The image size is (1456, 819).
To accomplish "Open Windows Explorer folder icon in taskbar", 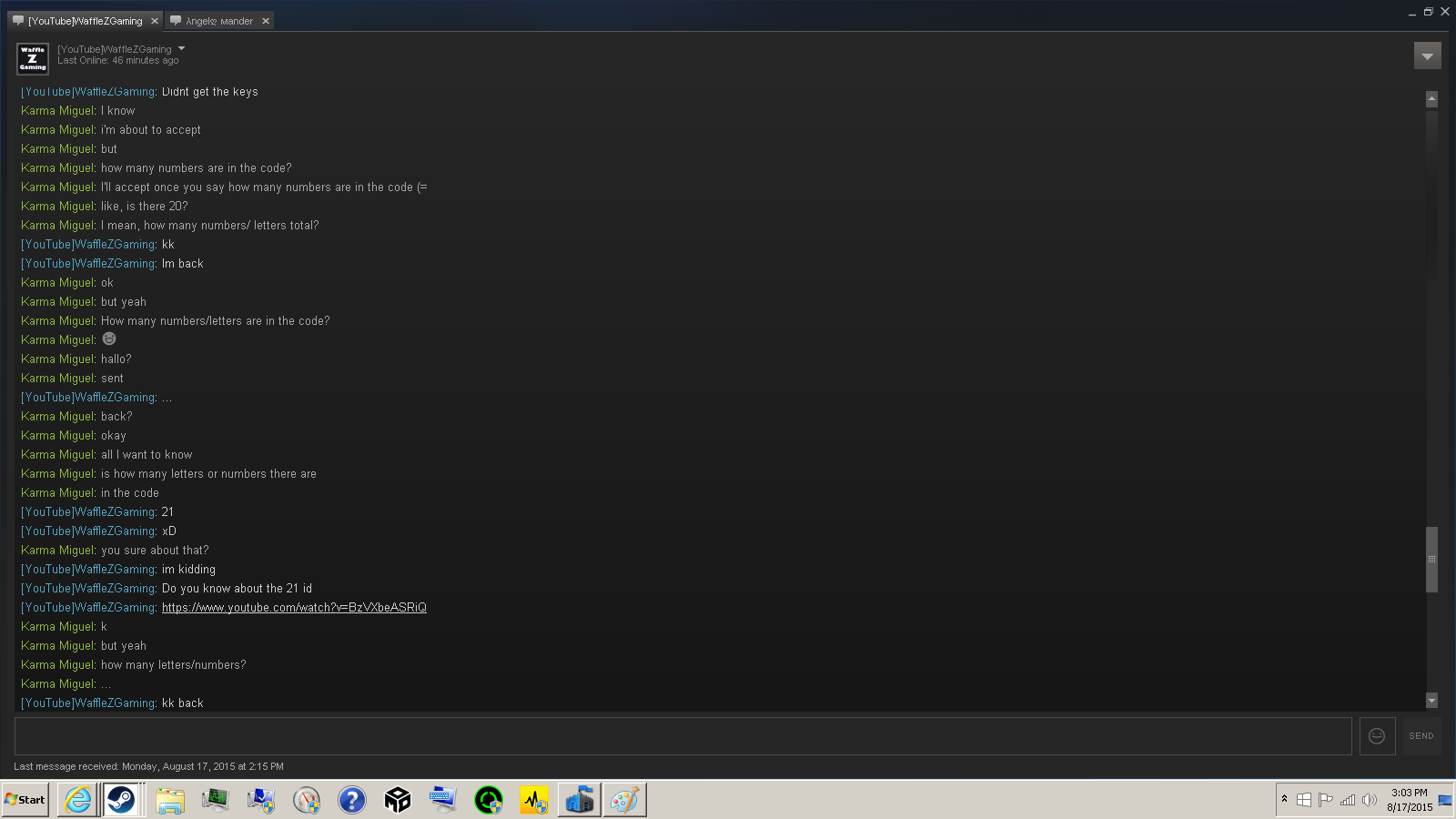I will coord(169,800).
